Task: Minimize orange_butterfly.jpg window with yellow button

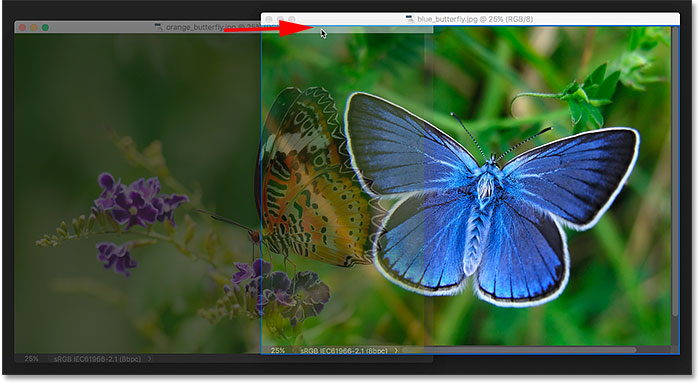Action: pyautogui.click(x=34, y=28)
